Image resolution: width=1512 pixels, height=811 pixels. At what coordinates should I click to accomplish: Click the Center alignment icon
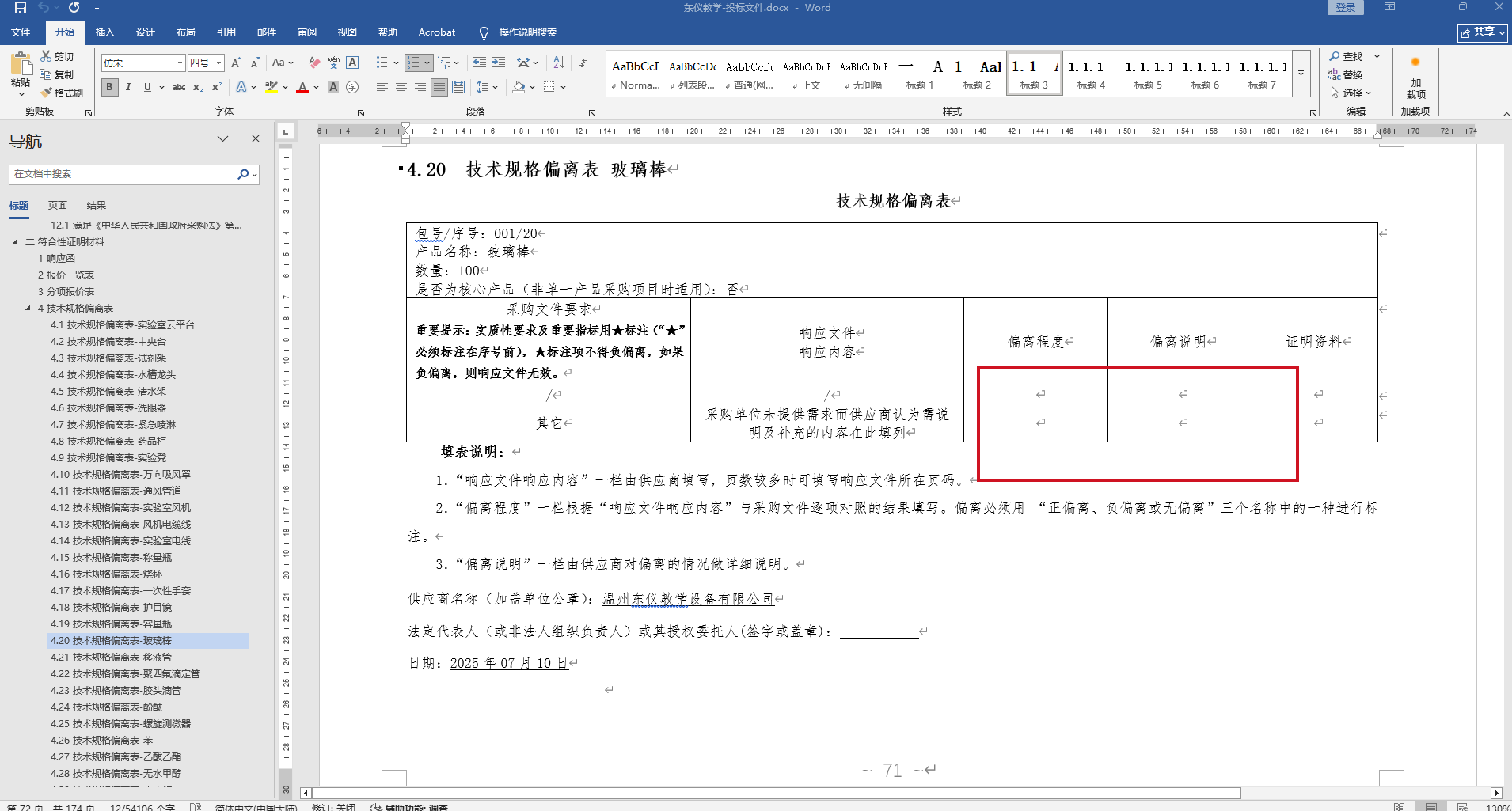(401, 87)
